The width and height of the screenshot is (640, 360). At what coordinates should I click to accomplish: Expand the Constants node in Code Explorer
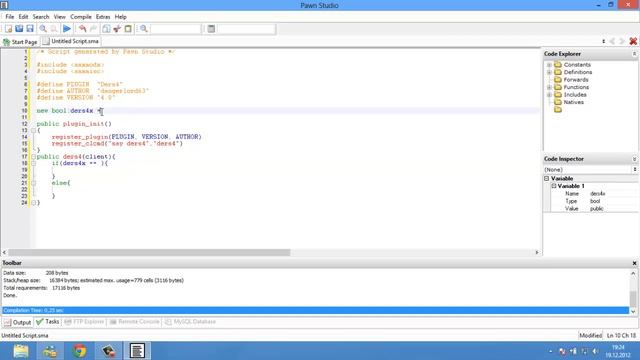tap(549, 65)
